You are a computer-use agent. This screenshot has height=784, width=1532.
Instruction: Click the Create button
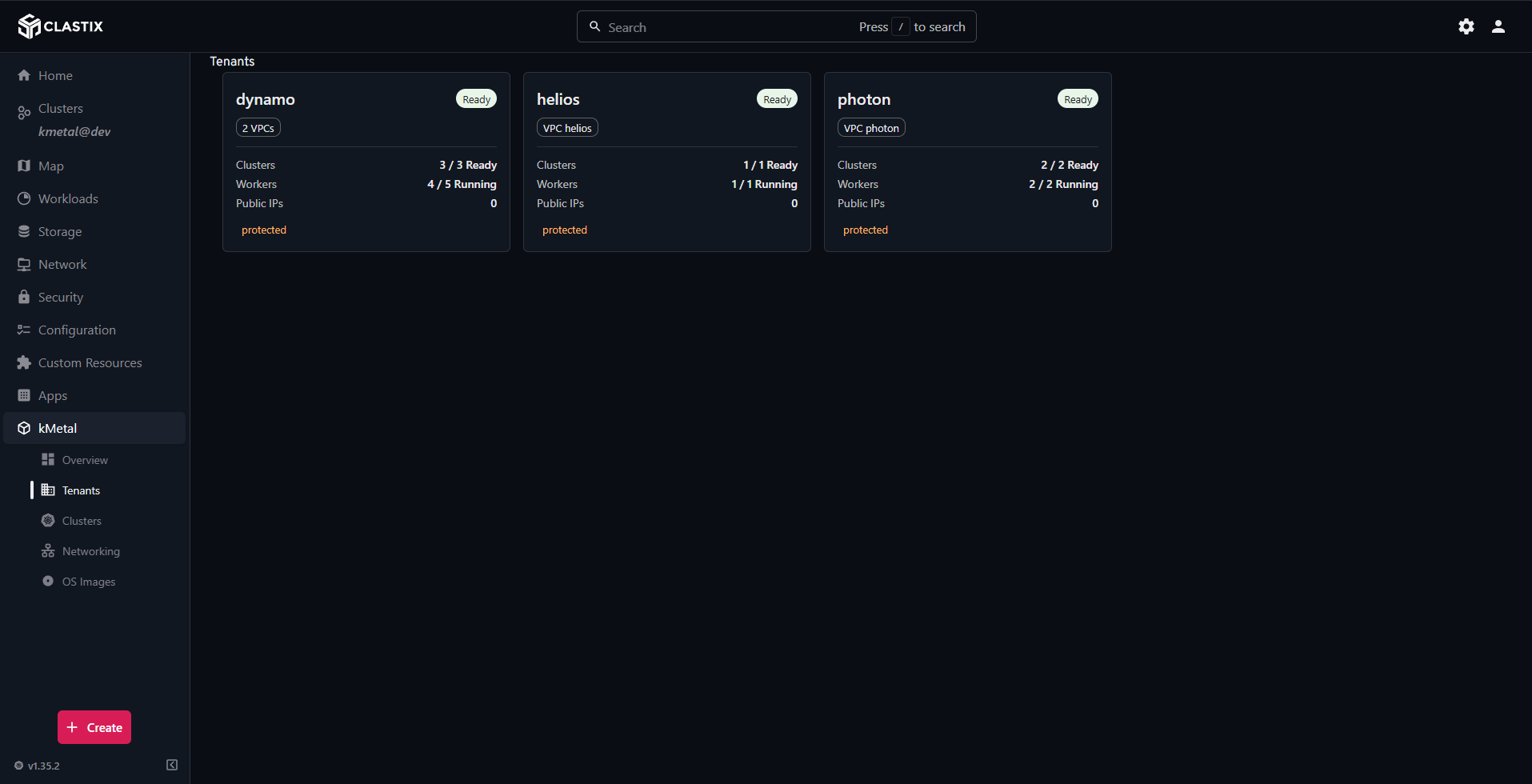tap(94, 727)
